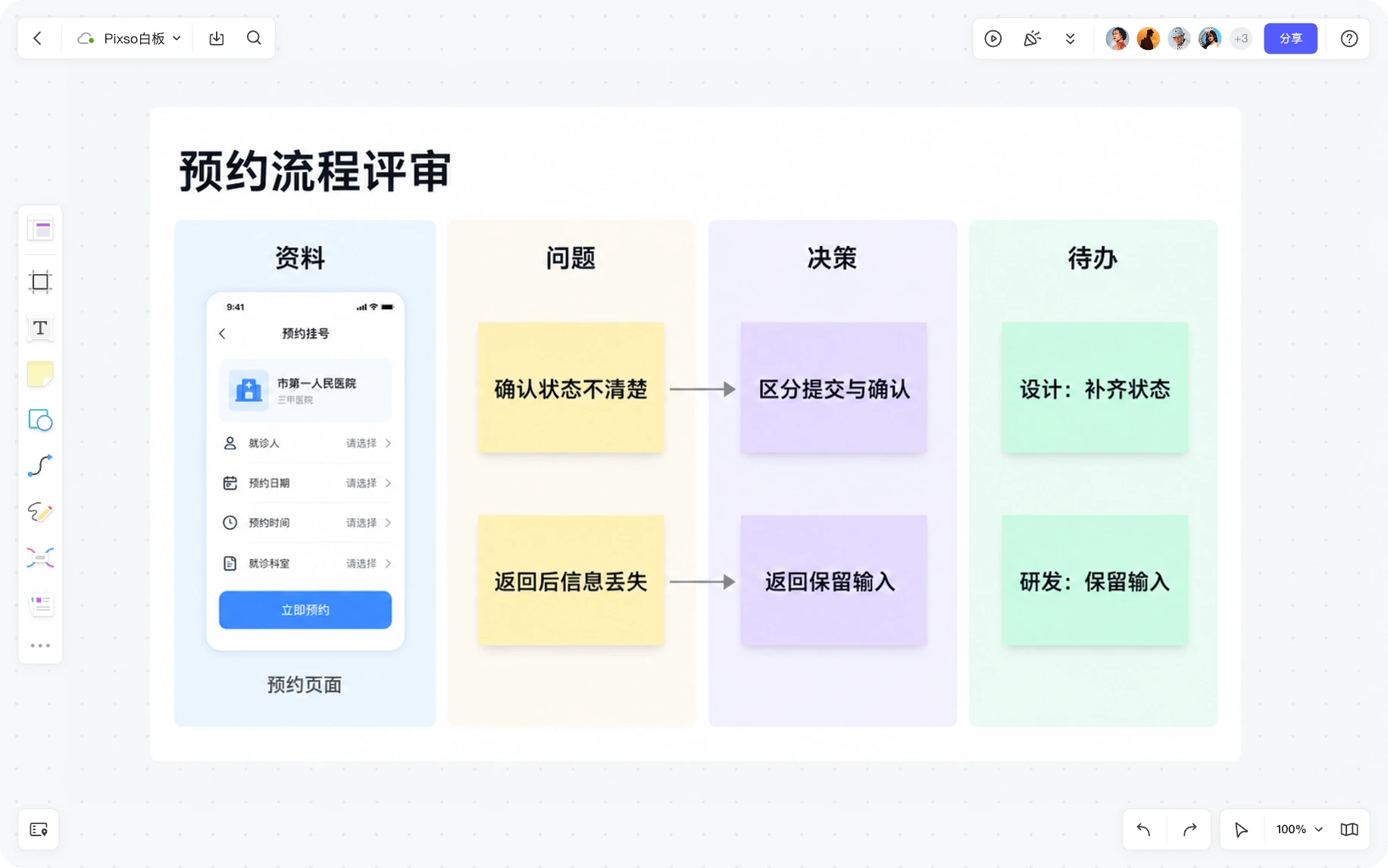This screenshot has height=868, width=1388.
Task: Click the 预约流程评审 title text
Action: tap(315, 171)
